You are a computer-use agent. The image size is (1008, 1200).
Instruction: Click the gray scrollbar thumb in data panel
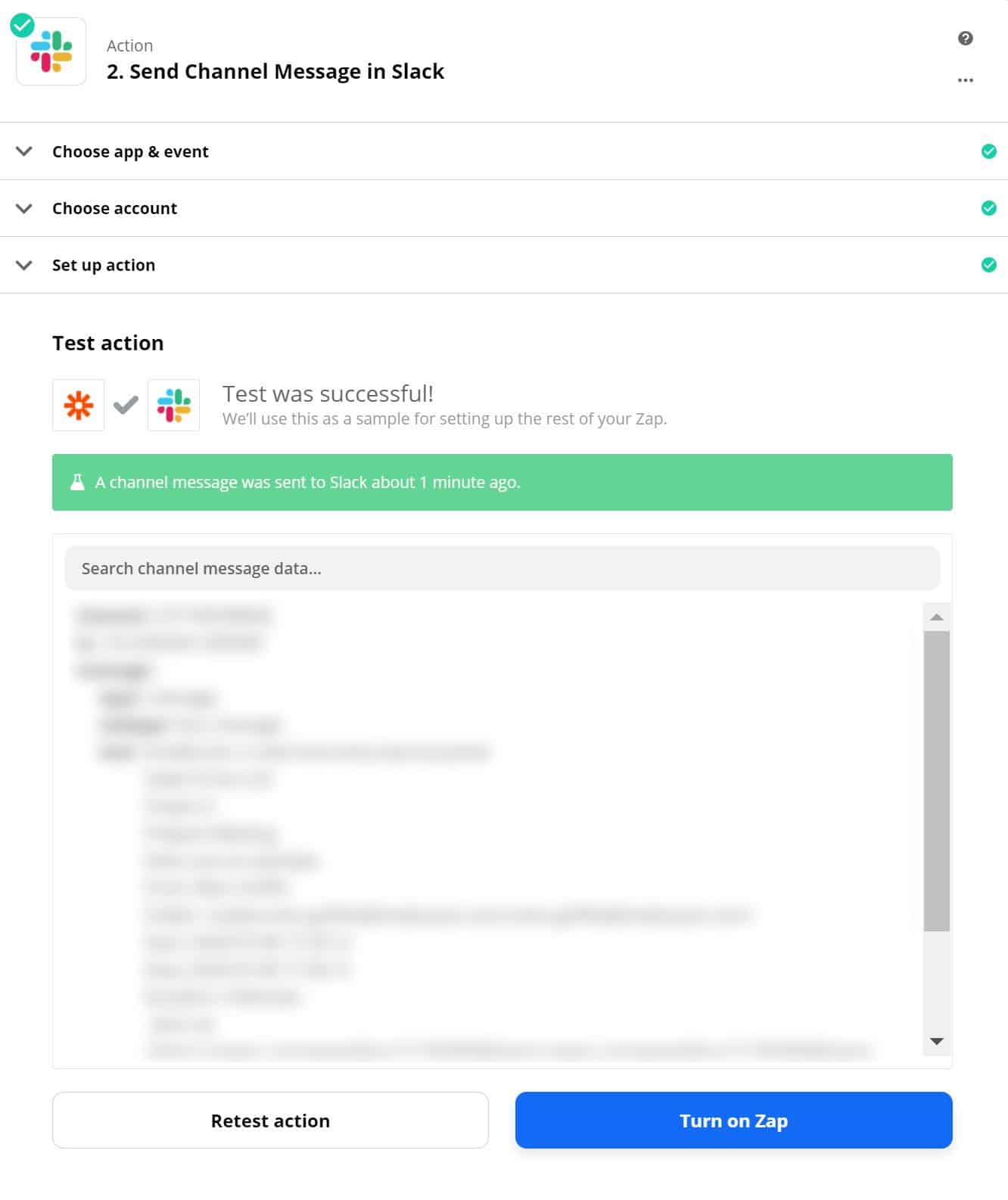coord(936,781)
